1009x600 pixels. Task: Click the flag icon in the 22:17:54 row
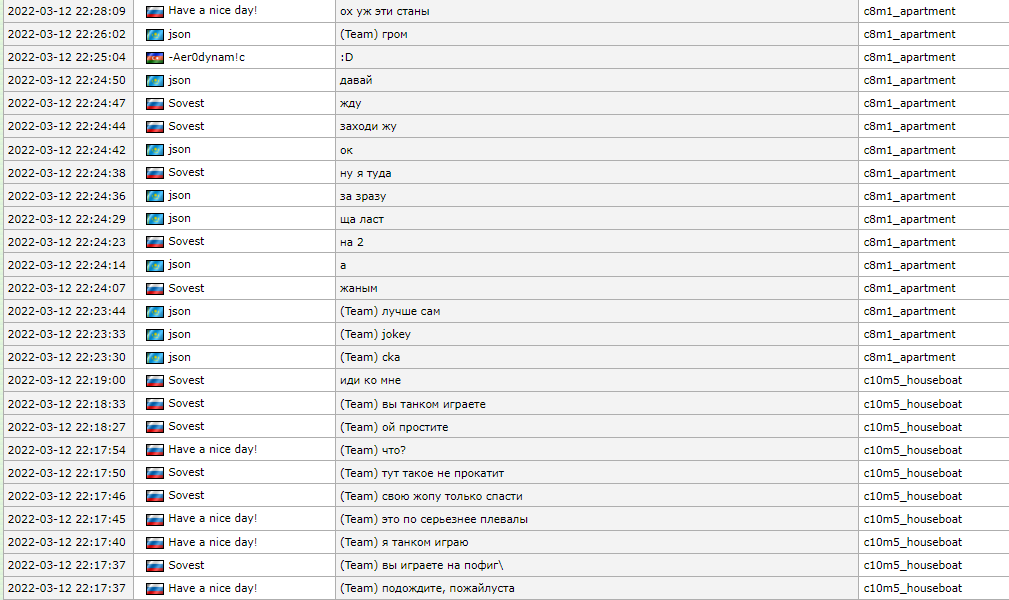(x=154, y=450)
